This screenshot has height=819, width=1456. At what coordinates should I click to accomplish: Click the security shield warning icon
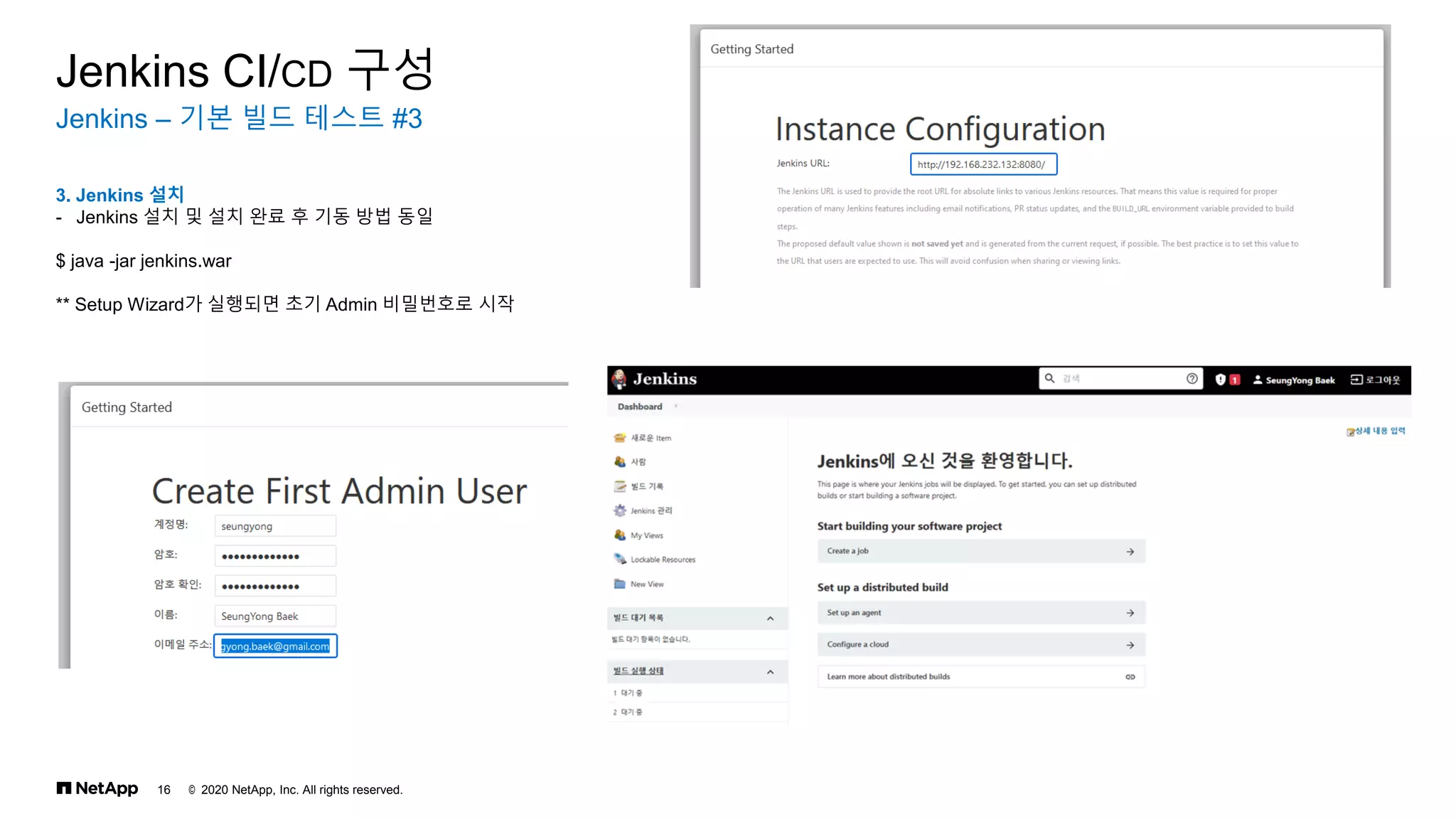pos(1220,380)
